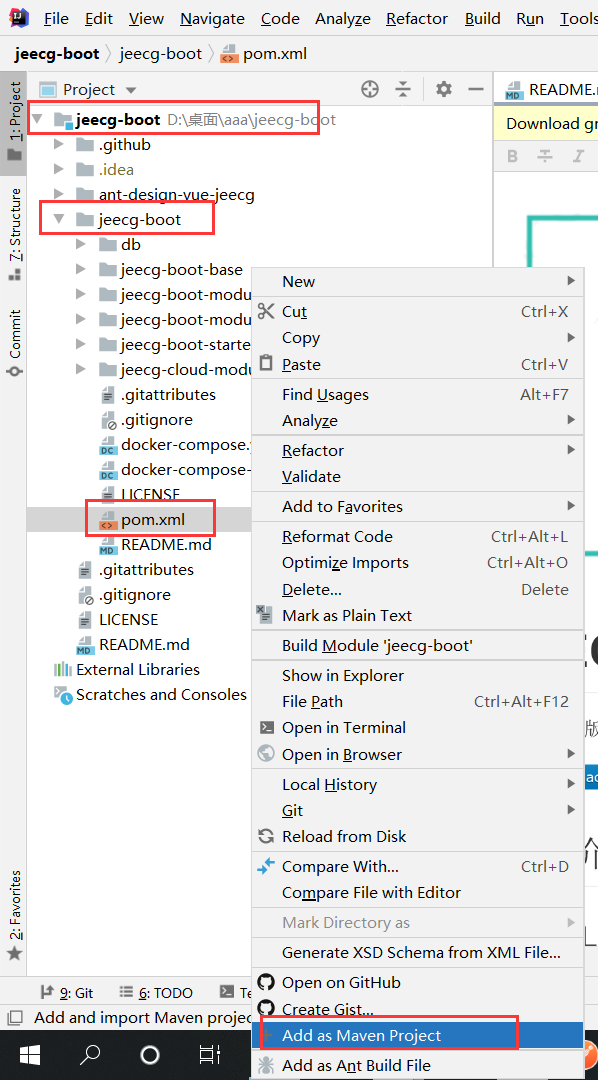Expand the jeecg-boot-base folder

80,268
